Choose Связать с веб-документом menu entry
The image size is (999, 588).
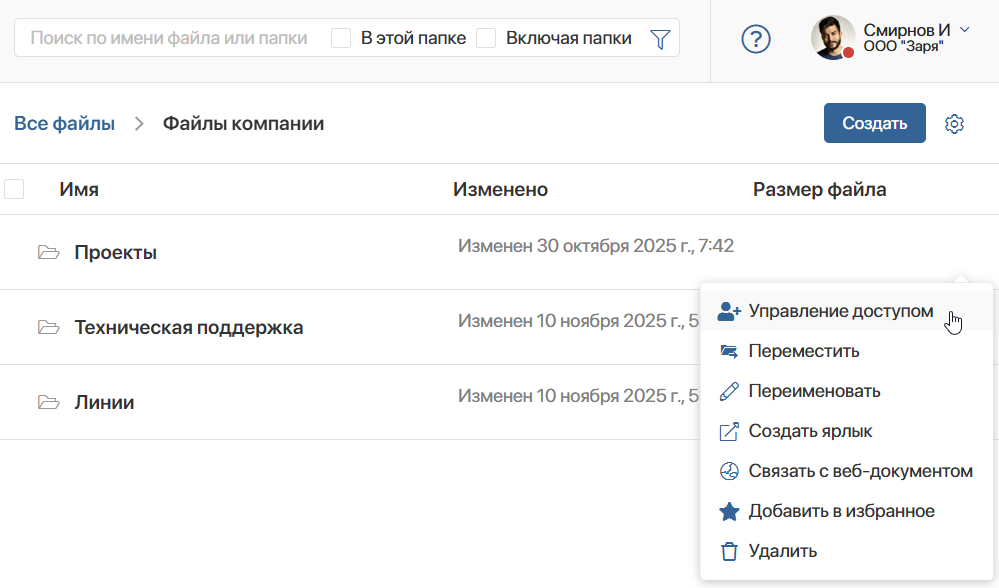[846, 471]
